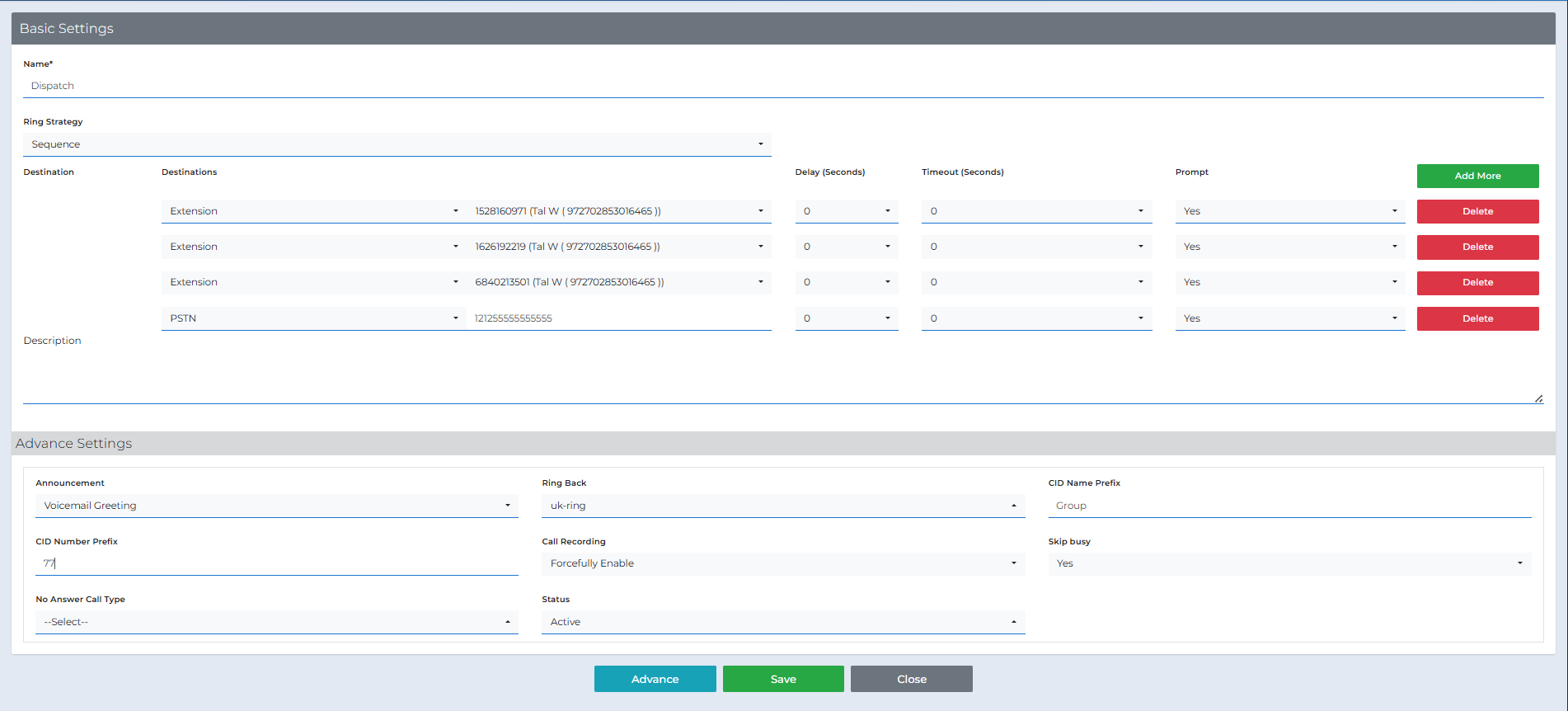Change the Skip busy dropdown
This screenshot has height=711, width=1568.
tap(1289, 563)
